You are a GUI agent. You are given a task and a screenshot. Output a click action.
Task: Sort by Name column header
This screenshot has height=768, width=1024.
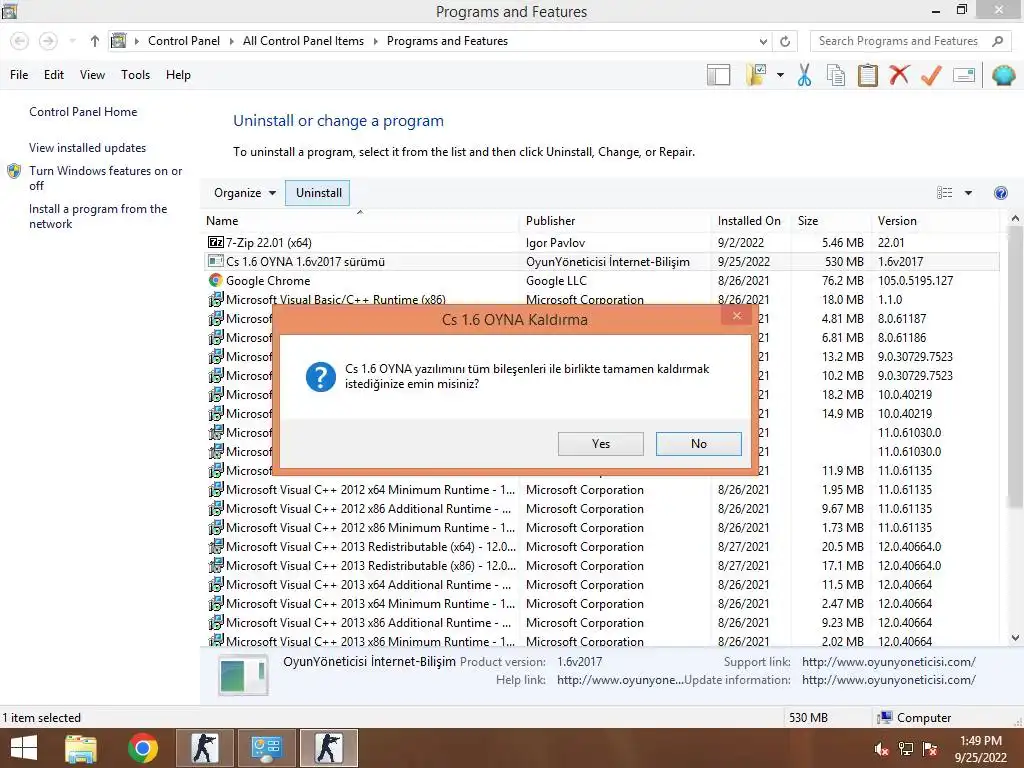pos(361,221)
